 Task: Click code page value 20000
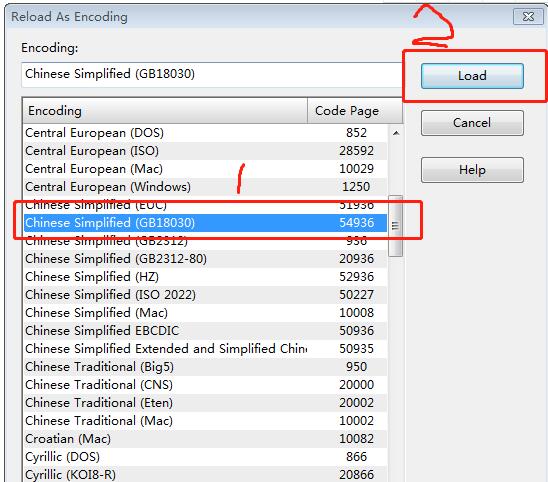point(356,385)
